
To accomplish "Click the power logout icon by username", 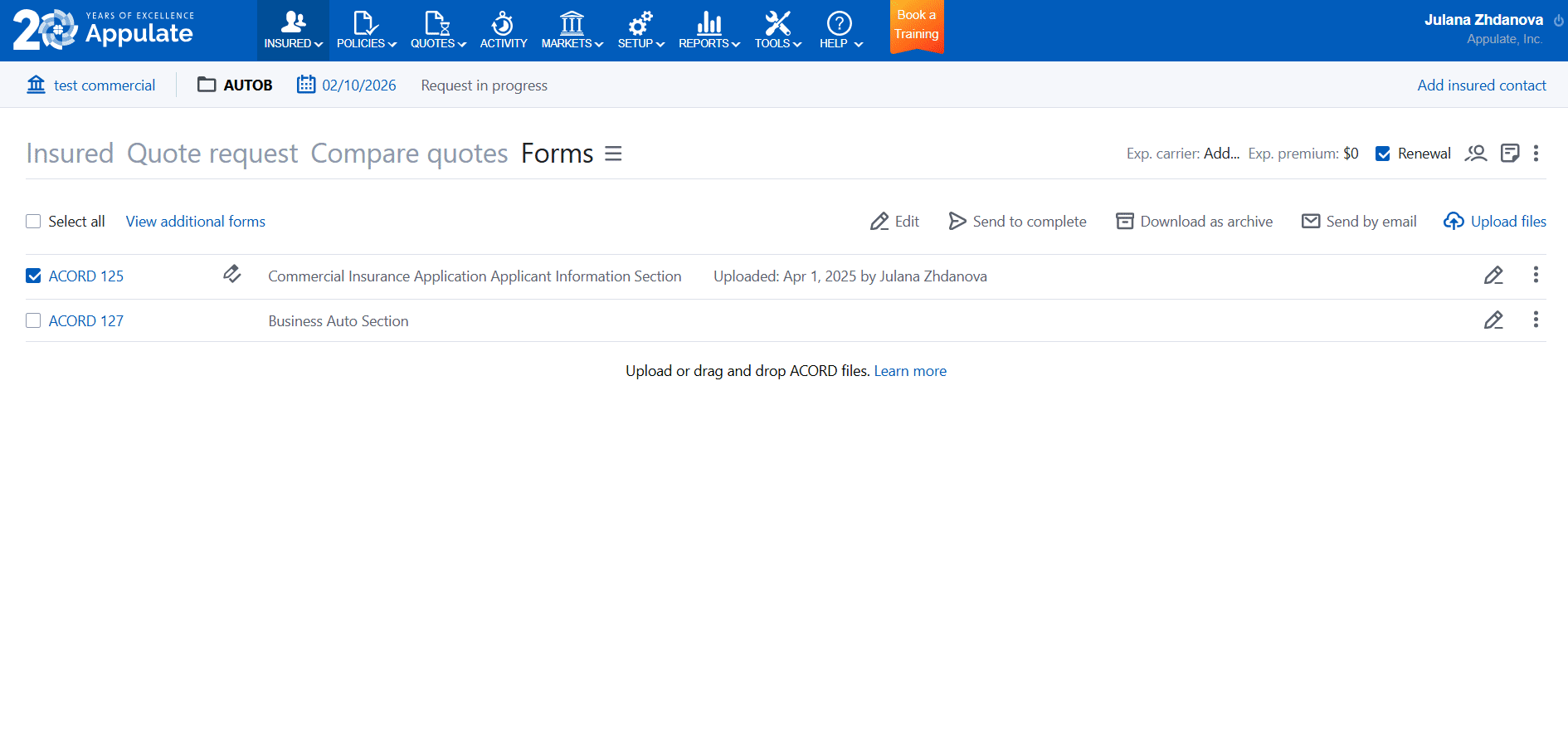I will pyautogui.click(x=1558, y=21).
